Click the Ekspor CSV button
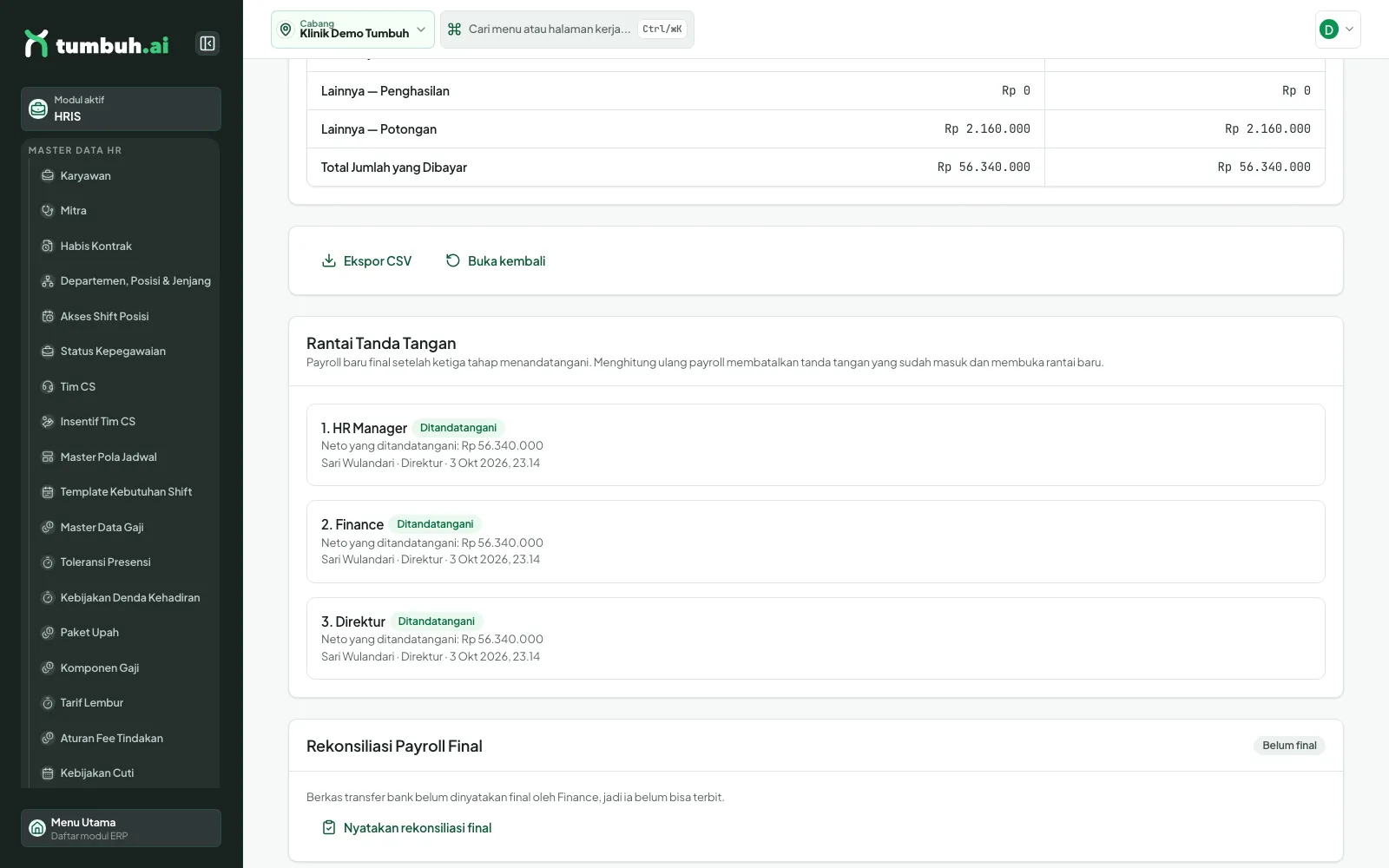This screenshot has height=868, width=1389. coord(366,260)
